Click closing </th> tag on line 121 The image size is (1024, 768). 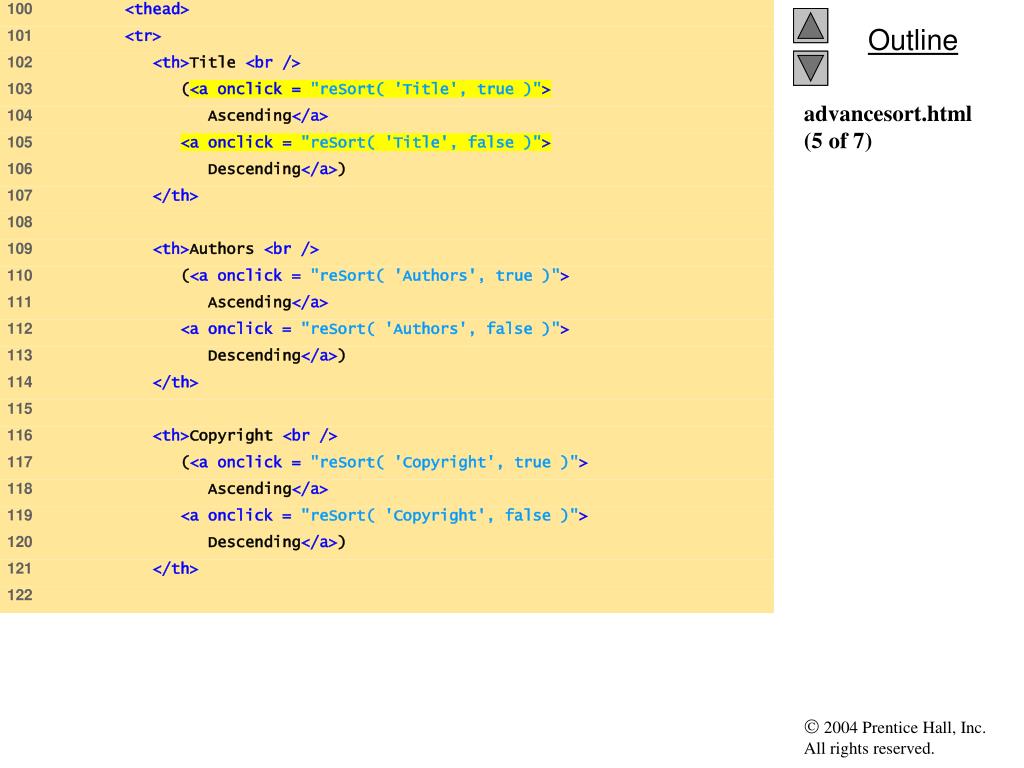175,568
